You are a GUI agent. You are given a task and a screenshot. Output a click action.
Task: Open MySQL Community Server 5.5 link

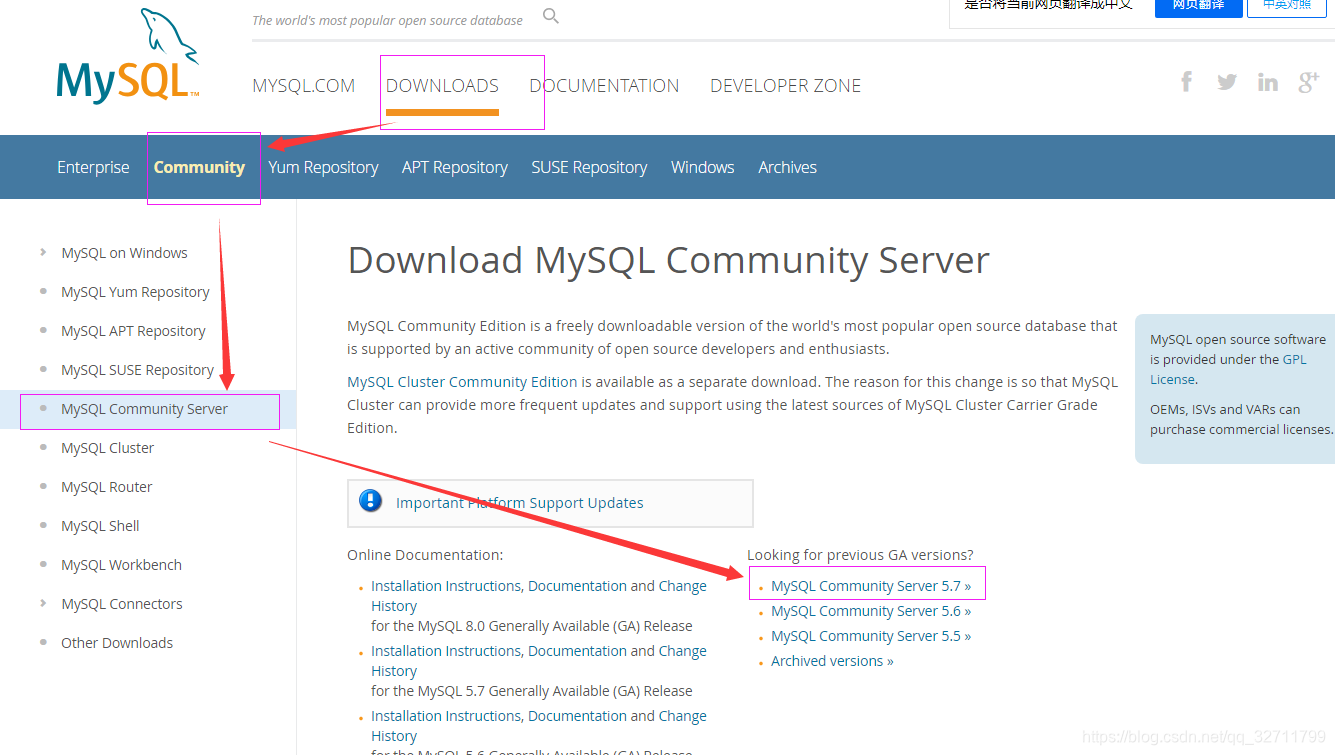point(871,636)
